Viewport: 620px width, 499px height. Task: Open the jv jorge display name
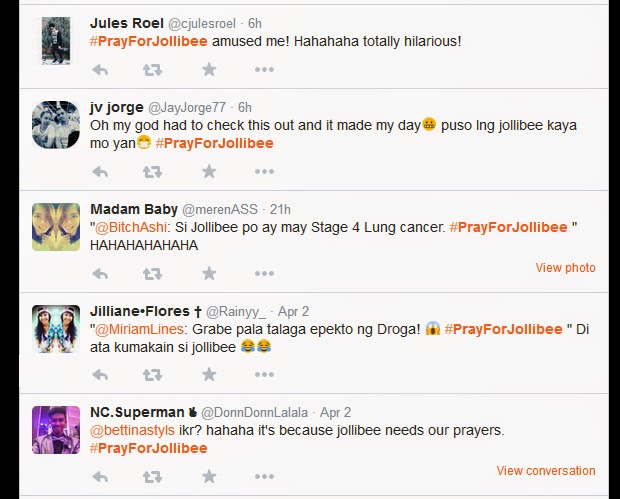(x=117, y=107)
